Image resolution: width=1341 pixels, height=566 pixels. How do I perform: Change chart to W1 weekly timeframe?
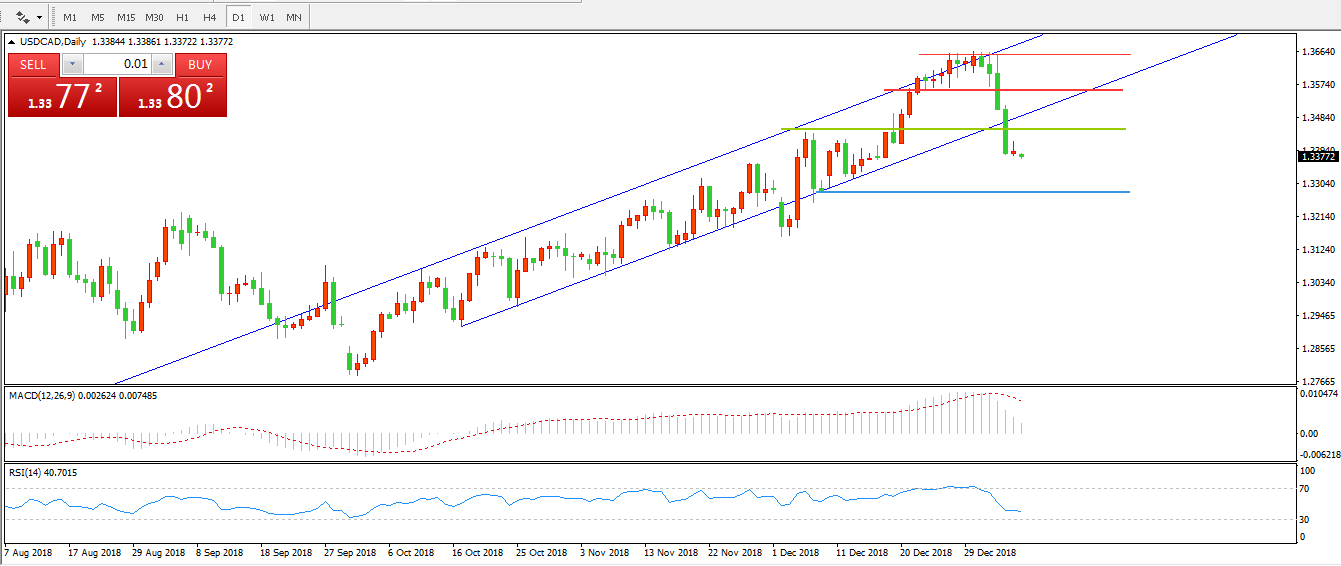[267, 17]
